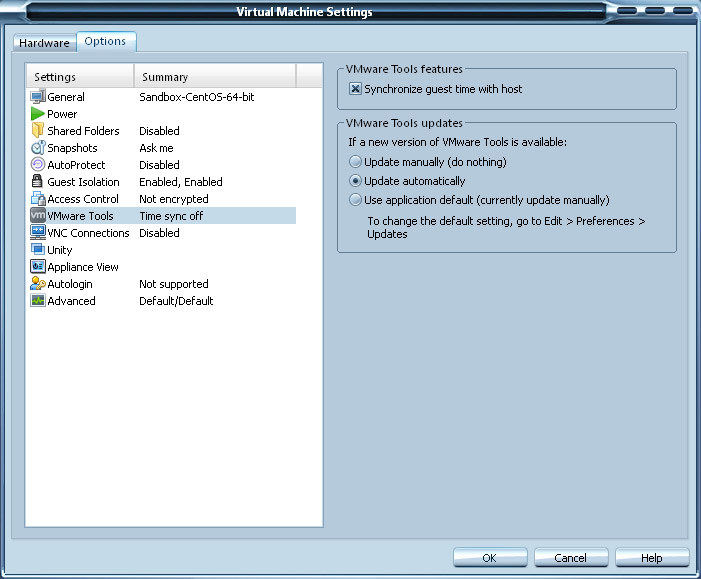Click the Advanced graph icon
This screenshot has height=579, width=701.
click(x=38, y=300)
